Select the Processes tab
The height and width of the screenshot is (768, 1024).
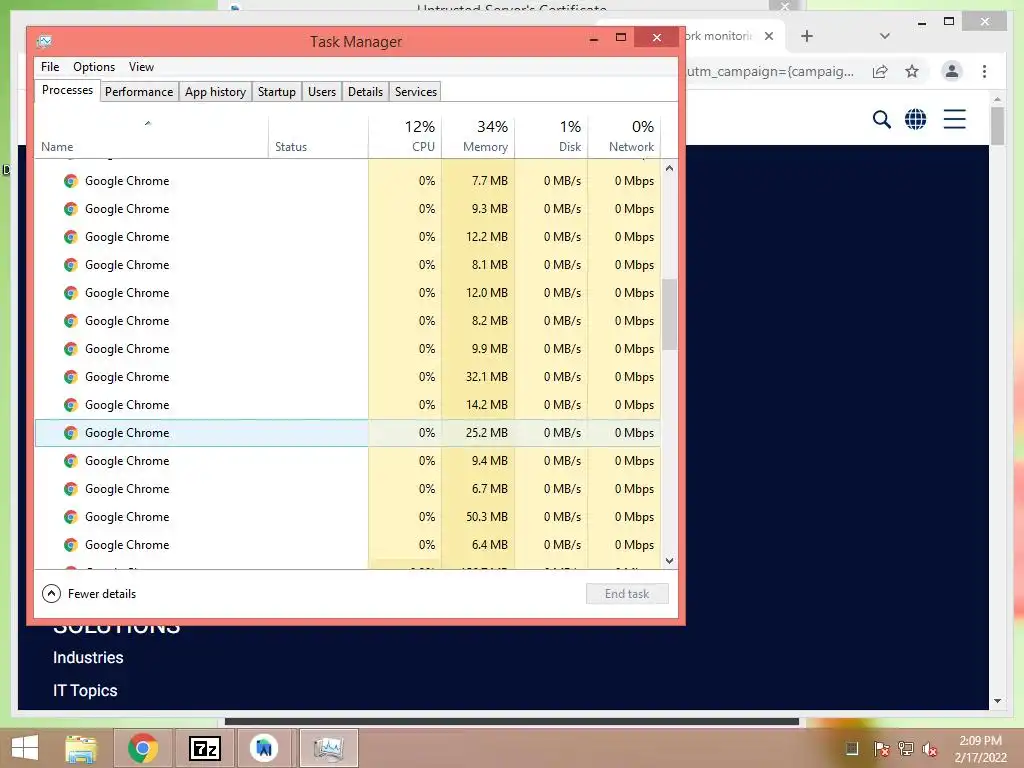point(67,90)
